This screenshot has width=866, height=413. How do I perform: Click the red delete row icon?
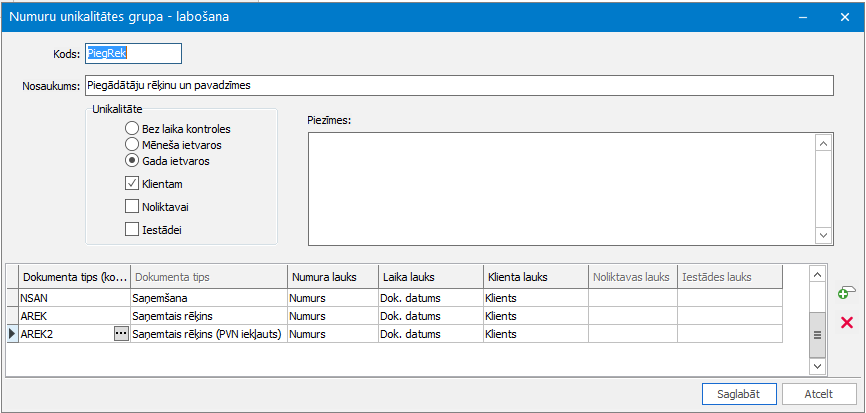(846, 322)
